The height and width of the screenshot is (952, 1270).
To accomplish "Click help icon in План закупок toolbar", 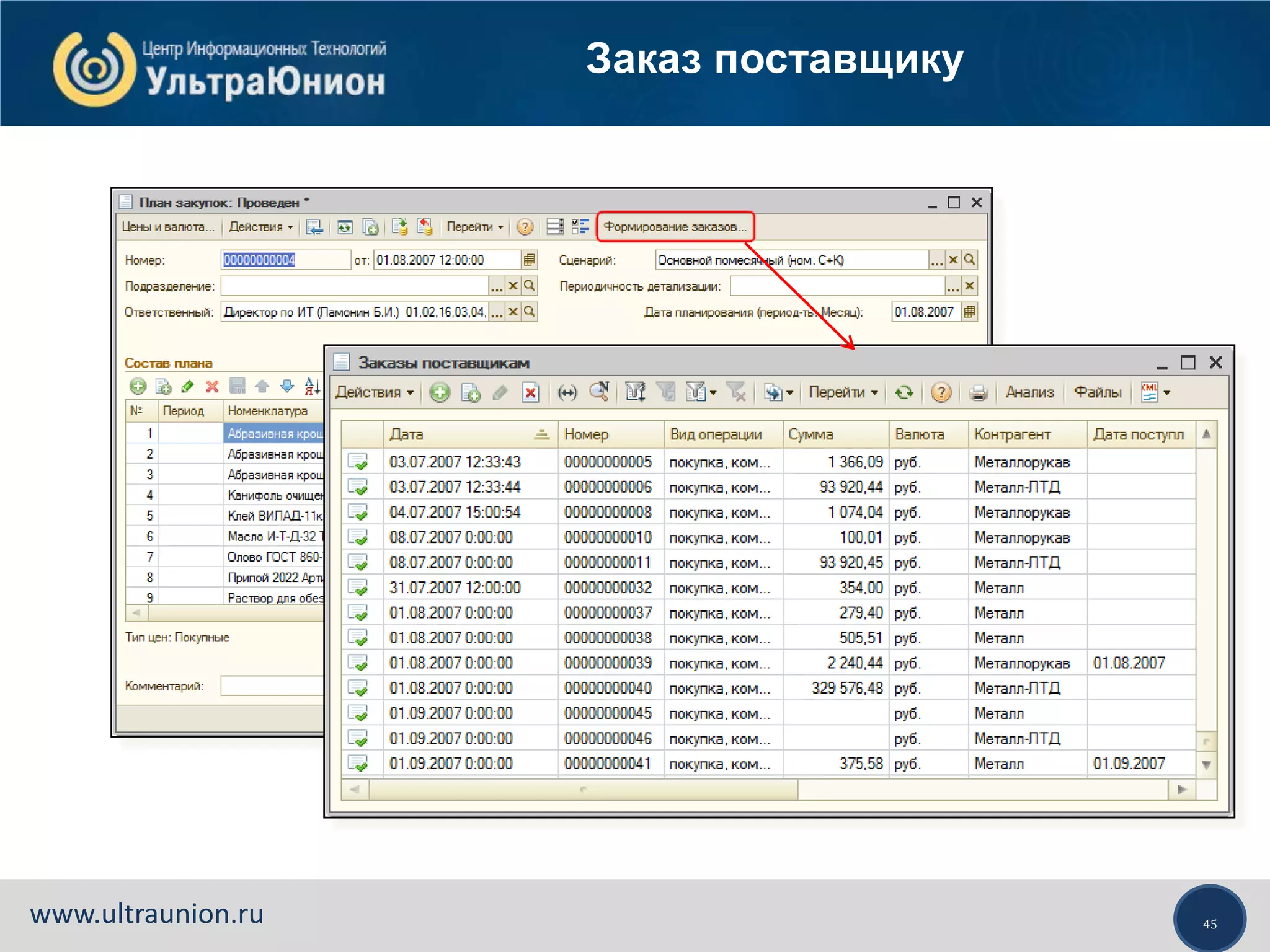I will click(525, 227).
